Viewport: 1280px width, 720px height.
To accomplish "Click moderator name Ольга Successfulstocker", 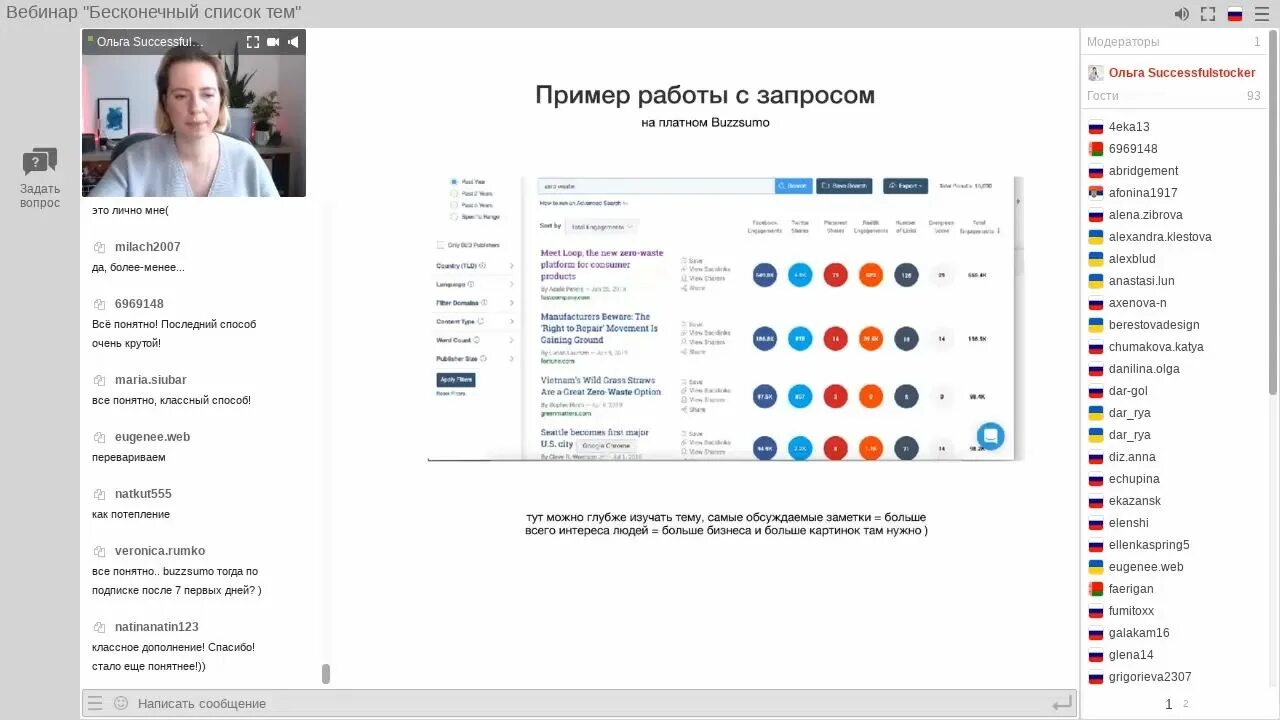I will (x=1184, y=72).
